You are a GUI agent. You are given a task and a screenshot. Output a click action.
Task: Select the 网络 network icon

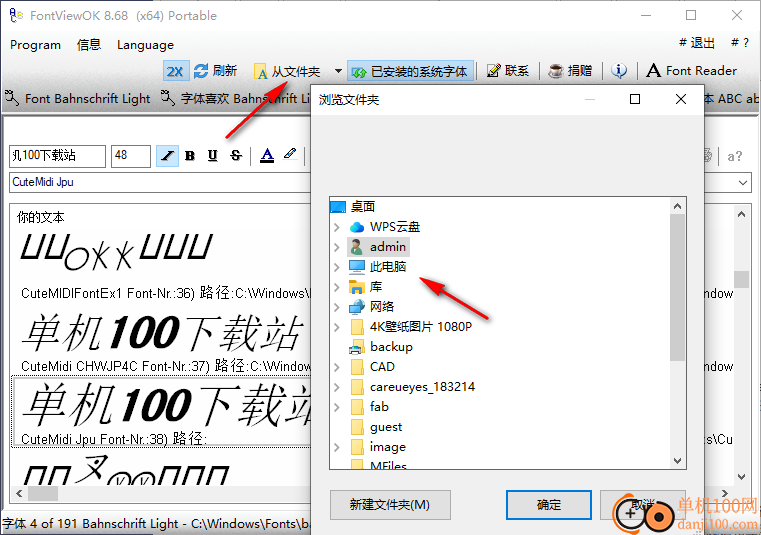click(x=357, y=307)
